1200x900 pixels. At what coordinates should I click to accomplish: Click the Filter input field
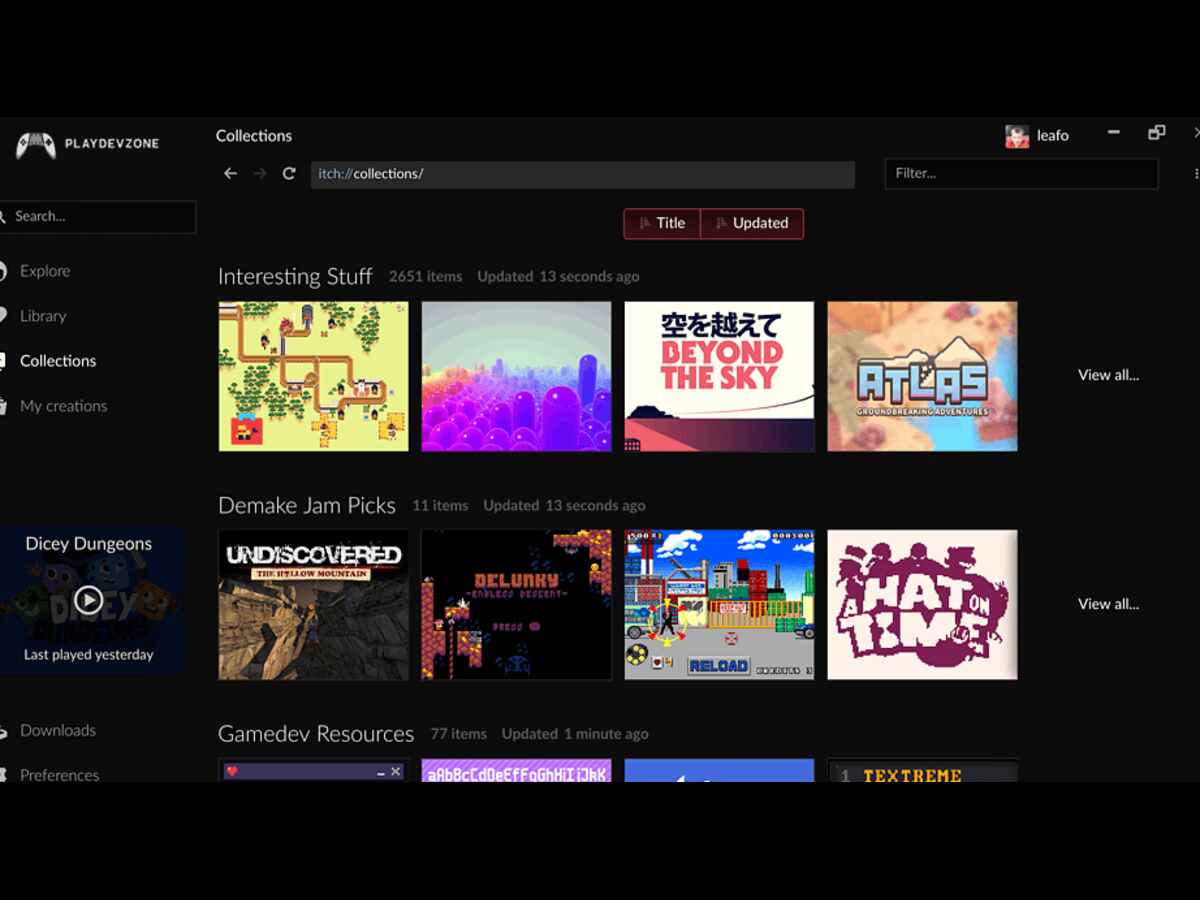[x=1021, y=173]
